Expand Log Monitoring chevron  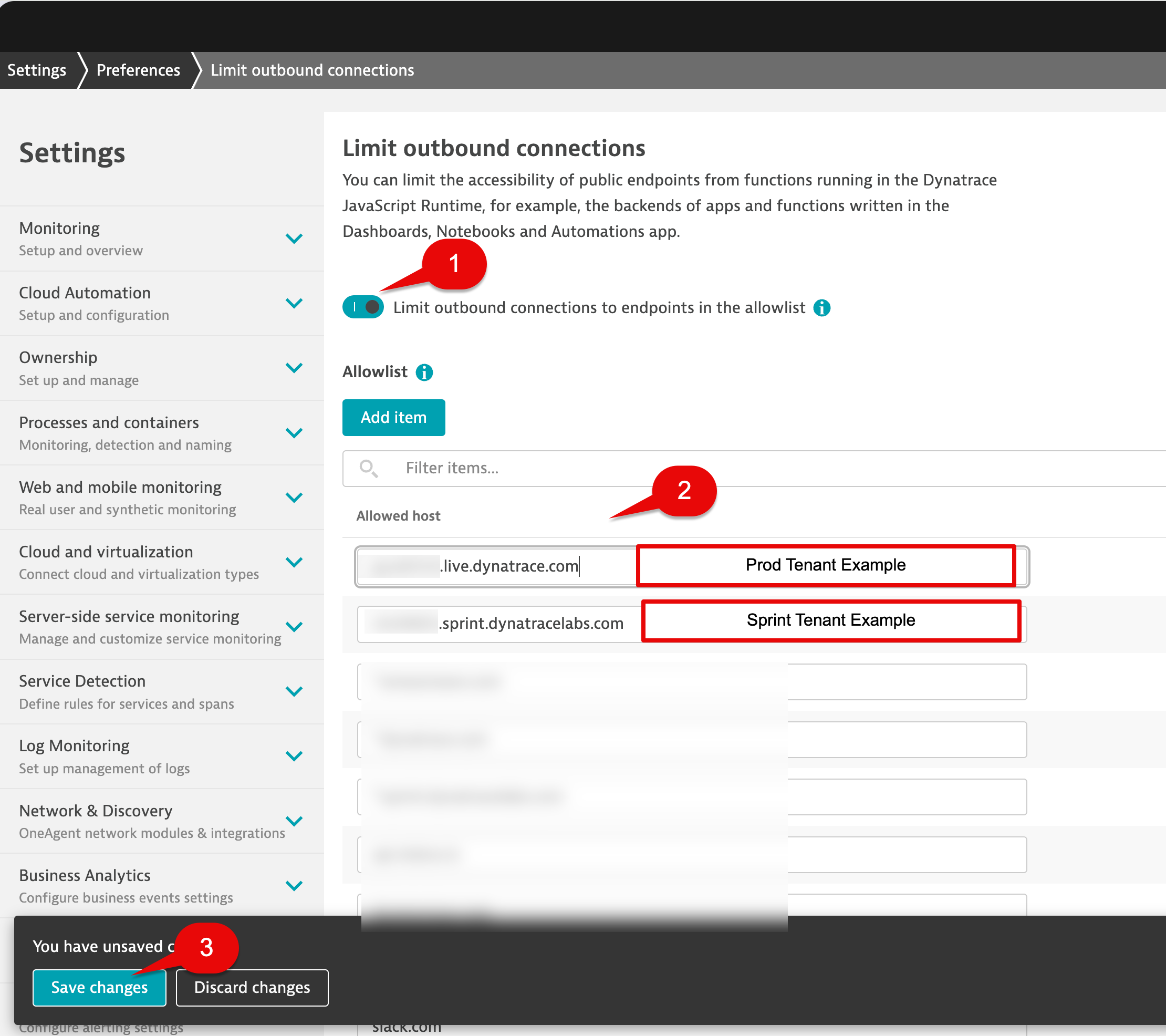(294, 757)
